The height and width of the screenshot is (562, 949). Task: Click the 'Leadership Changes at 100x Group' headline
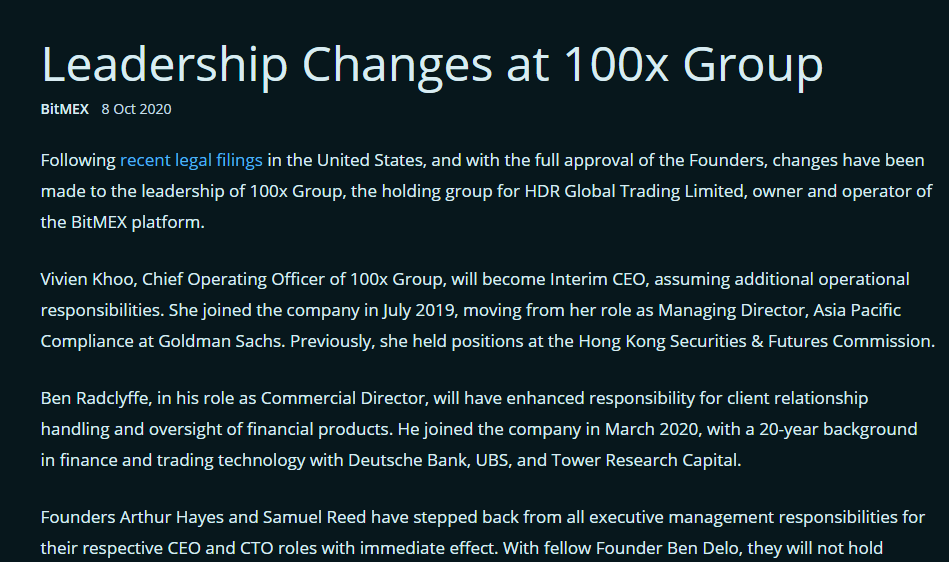click(432, 65)
